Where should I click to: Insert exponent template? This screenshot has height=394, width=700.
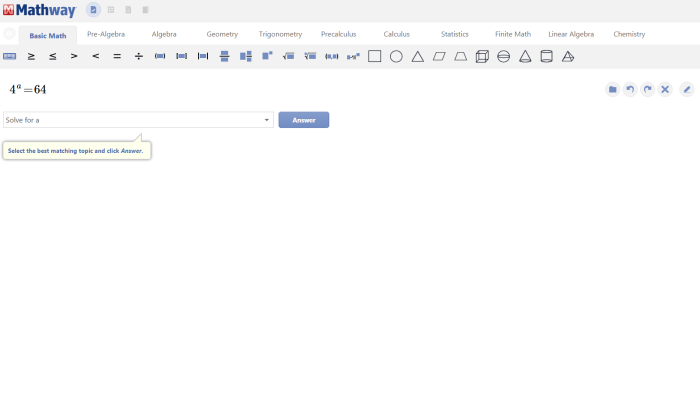(267, 56)
